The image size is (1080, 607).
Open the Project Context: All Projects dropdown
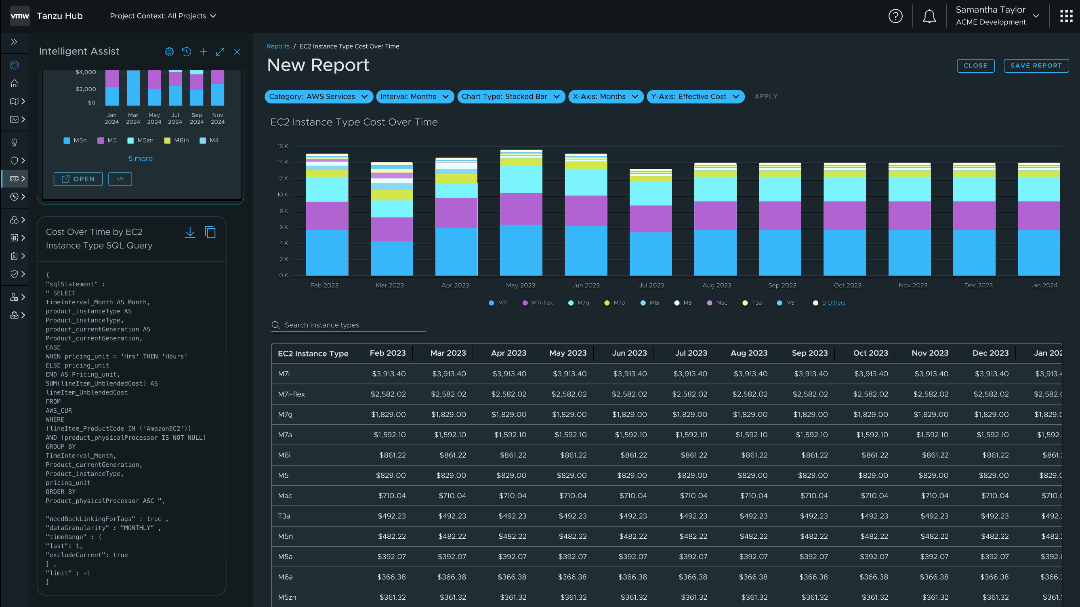[163, 16]
